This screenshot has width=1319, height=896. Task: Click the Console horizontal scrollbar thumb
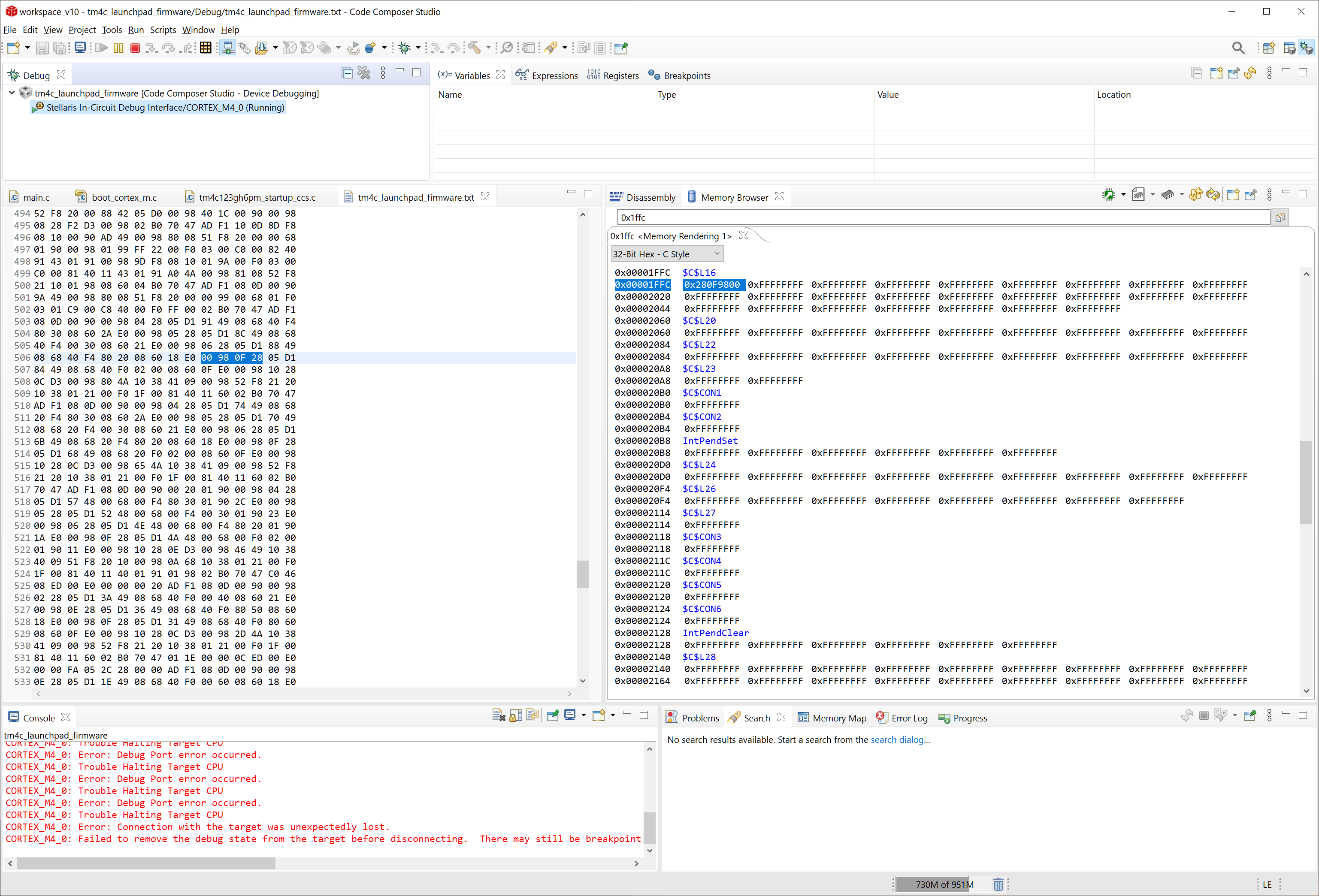(x=146, y=863)
